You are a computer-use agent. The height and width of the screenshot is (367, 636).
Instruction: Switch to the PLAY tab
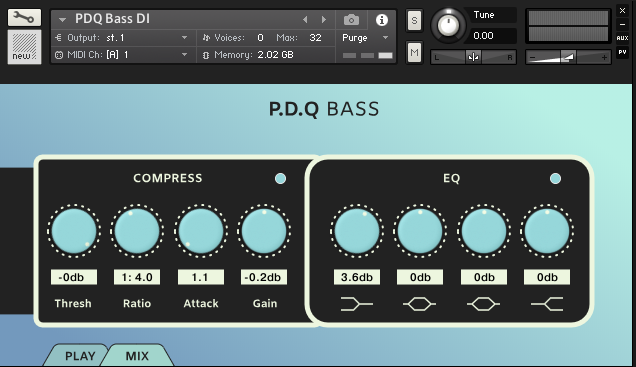(x=80, y=356)
